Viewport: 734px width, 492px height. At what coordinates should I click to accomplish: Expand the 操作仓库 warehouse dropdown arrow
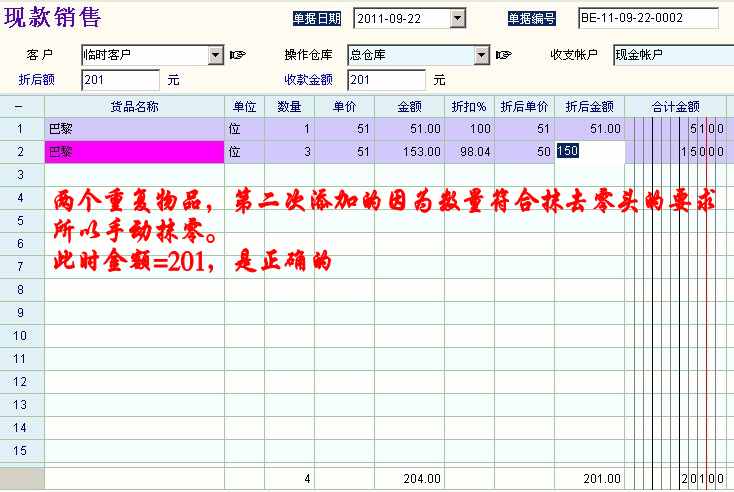[x=480, y=55]
